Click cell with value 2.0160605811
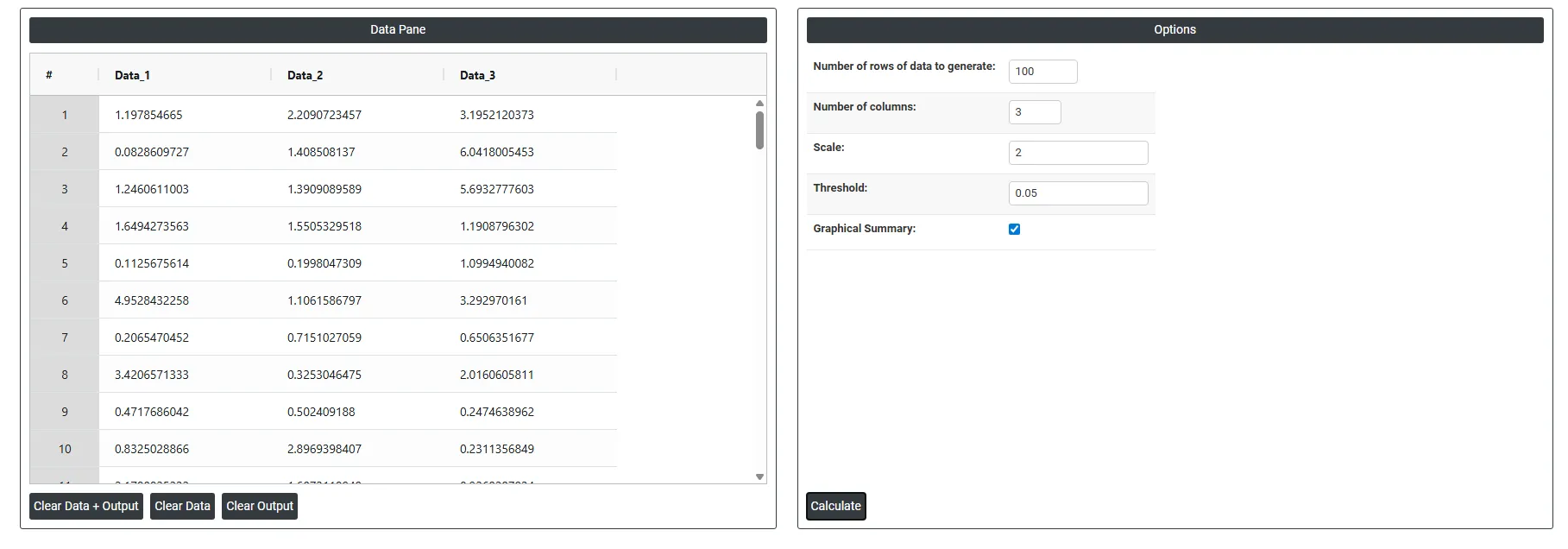The image size is (1568, 549). [x=531, y=375]
